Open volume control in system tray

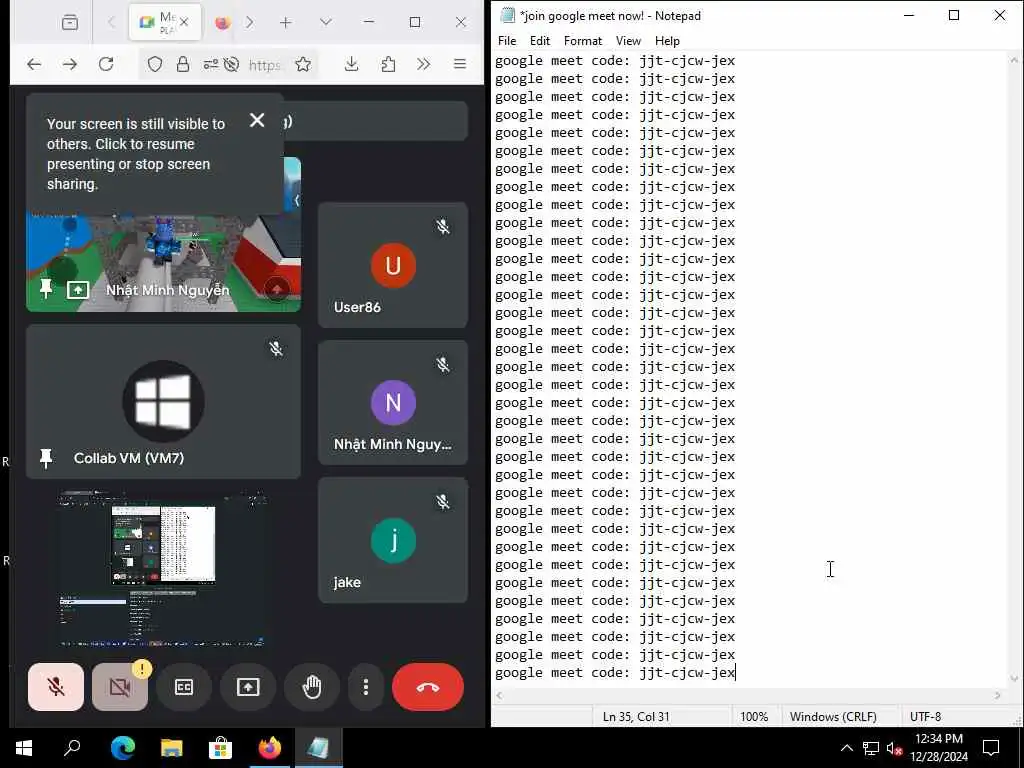click(x=895, y=748)
